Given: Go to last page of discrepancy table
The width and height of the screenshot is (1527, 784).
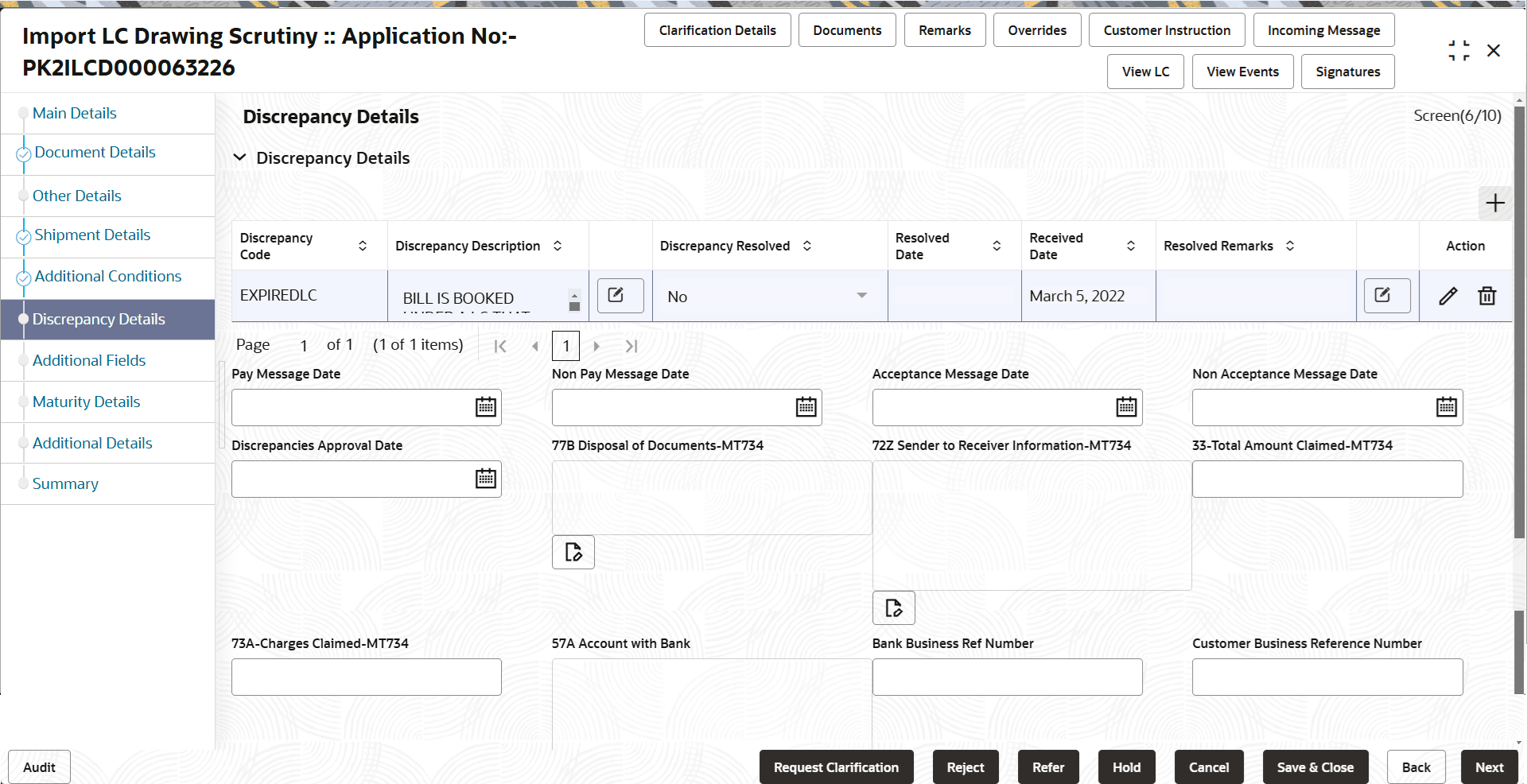Looking at the screenshot, I should (x=631, y=346).
